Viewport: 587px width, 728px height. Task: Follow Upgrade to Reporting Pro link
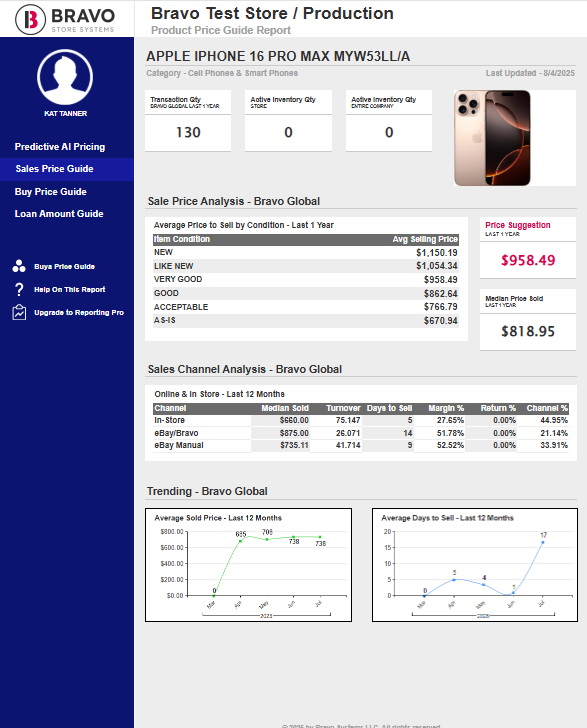pyautogui.click(x=79, y=312)
